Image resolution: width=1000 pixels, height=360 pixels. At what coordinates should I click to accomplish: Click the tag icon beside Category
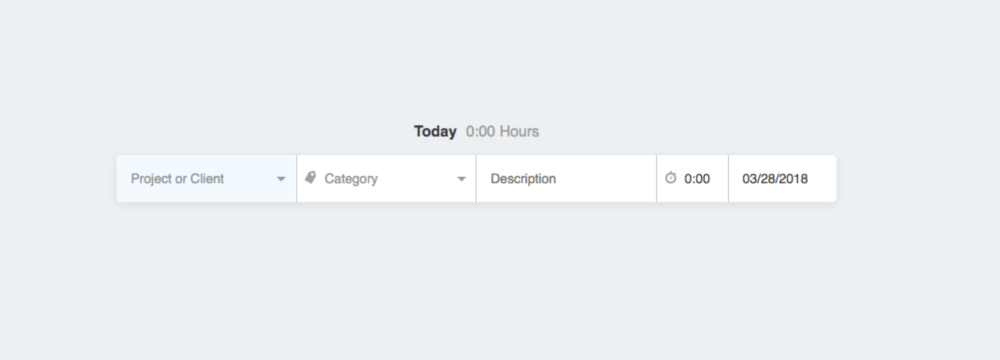coord(311,177)
